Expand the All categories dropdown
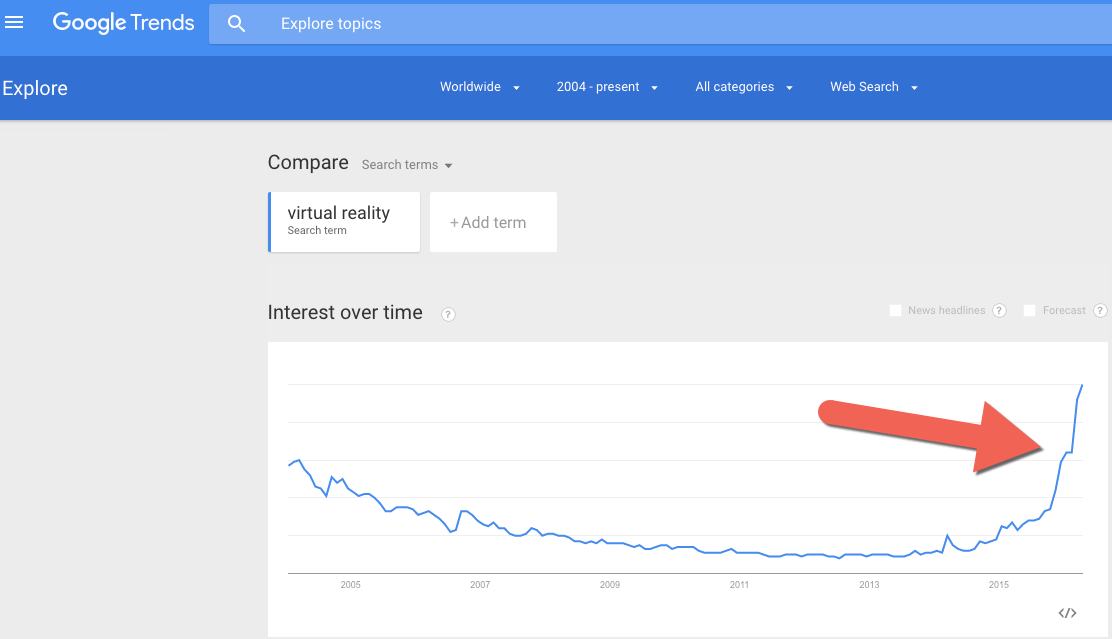Image resolution: width=1112 pixels, height=639 pixels. point(744,87)
